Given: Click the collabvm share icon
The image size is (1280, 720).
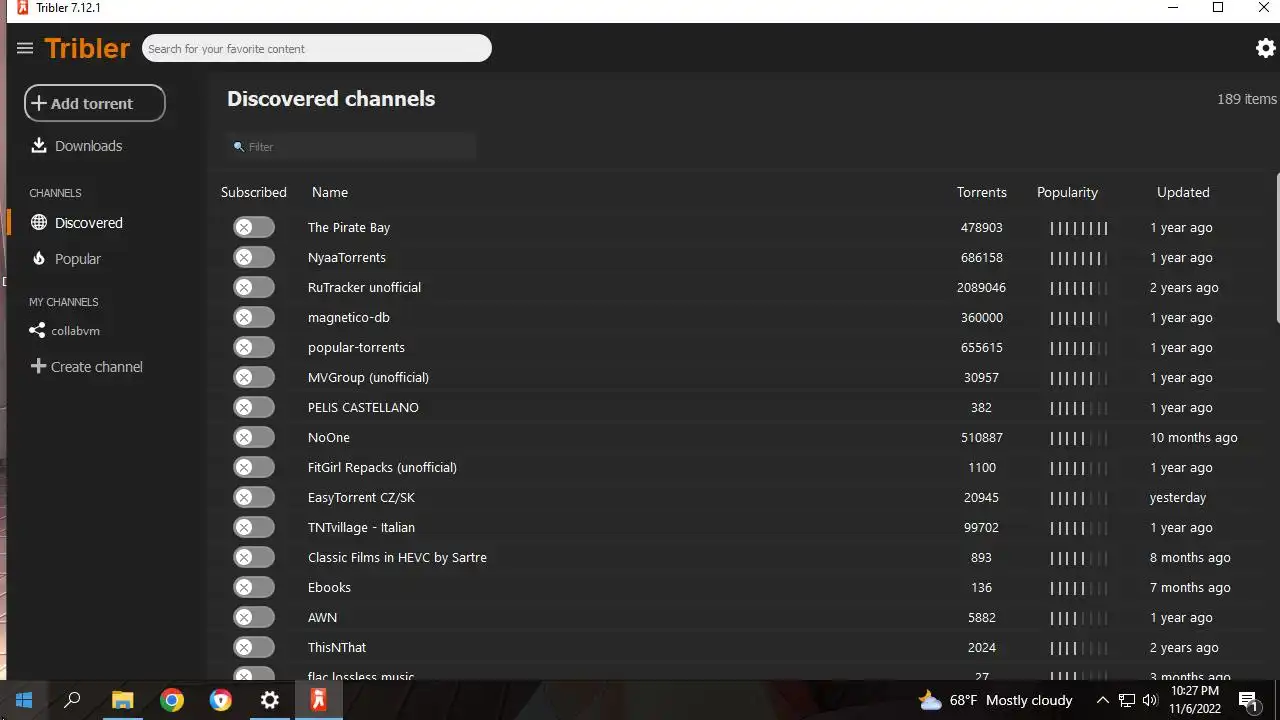Looking at the screenshot, I should point(37,331).
